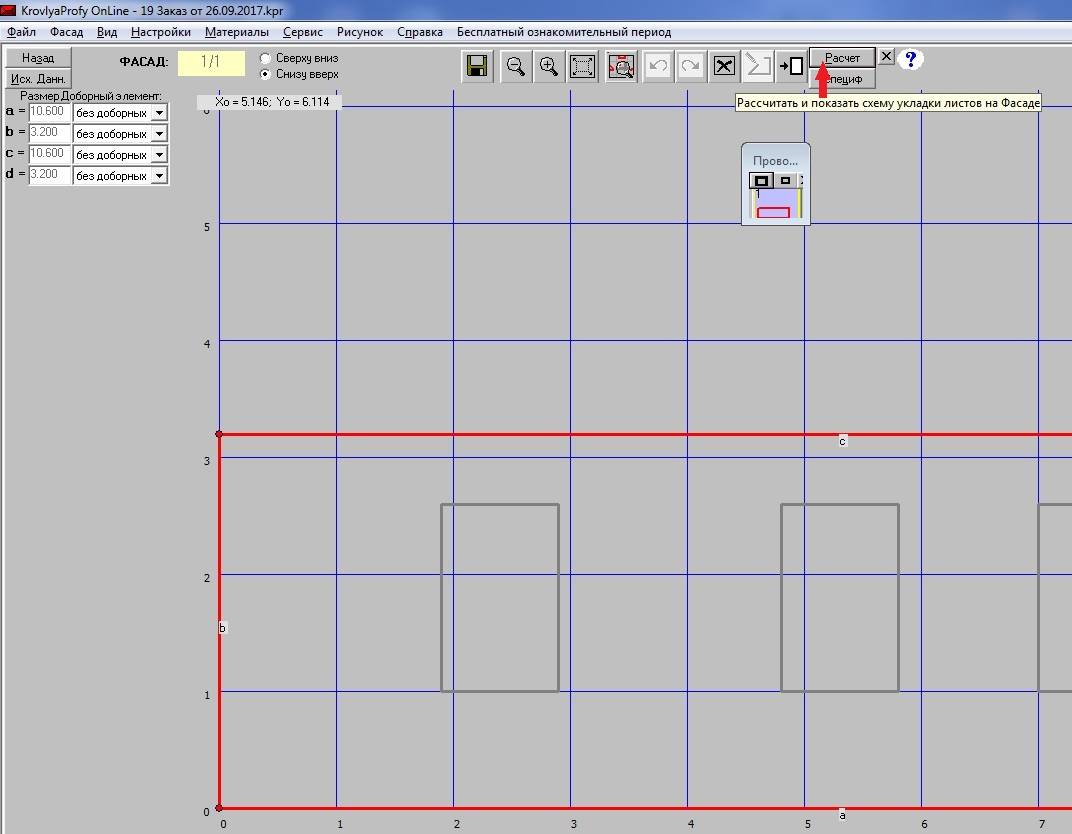Open the Материалы menu
Screen dimensions: 1072x834
click(x=236, y=32)
